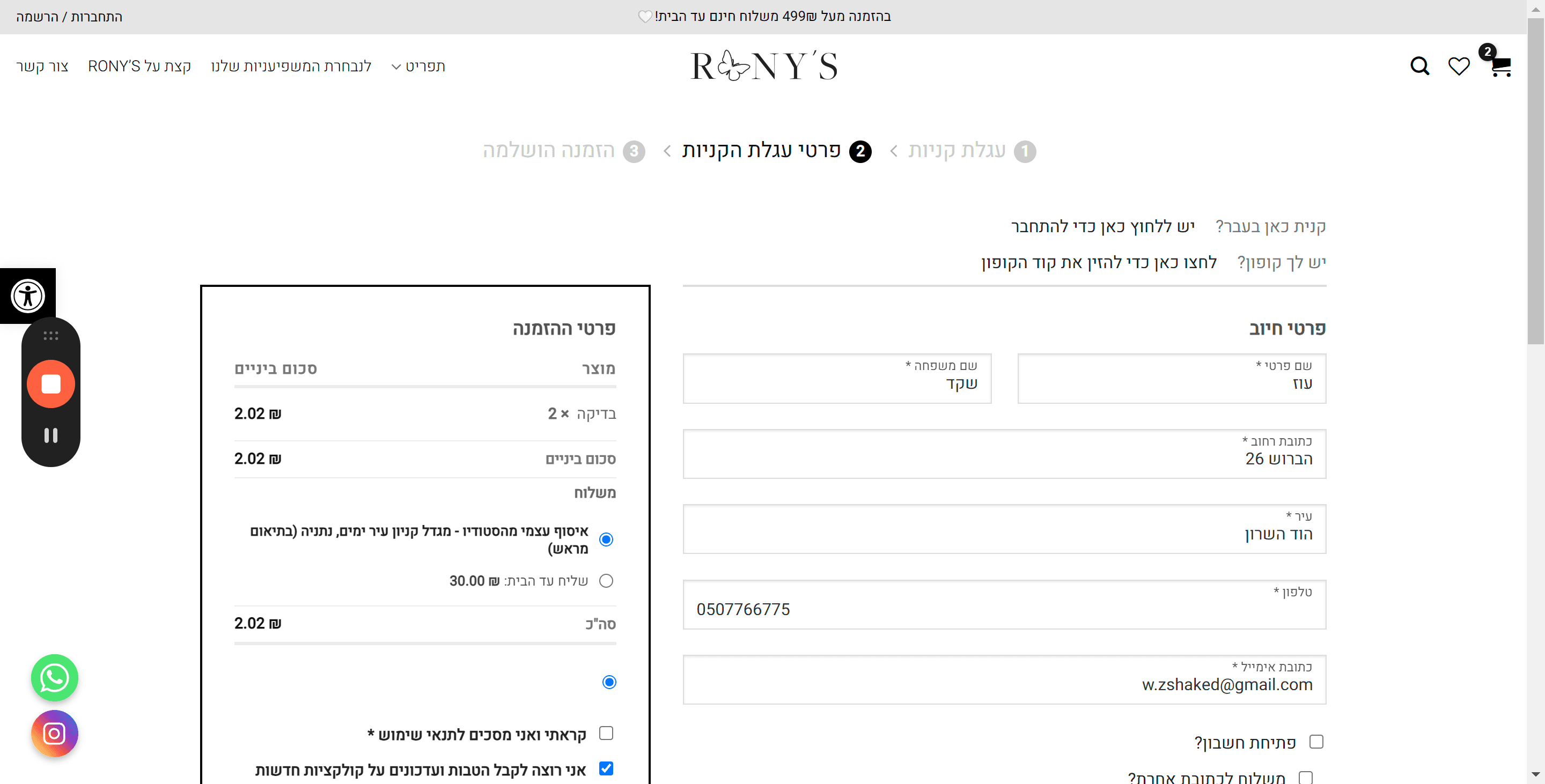Select the payment method radio button

[609, 682]
